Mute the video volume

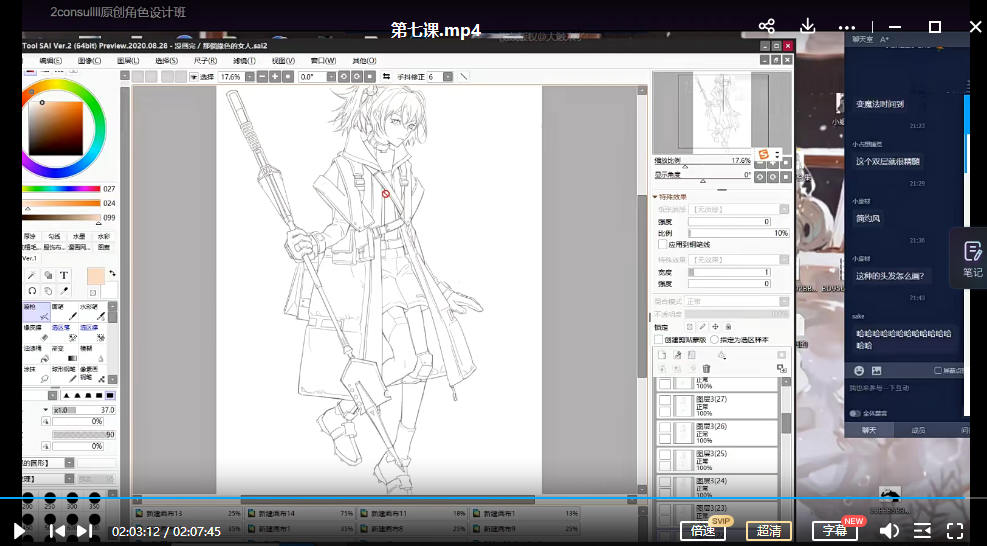[x=888, y=531]
